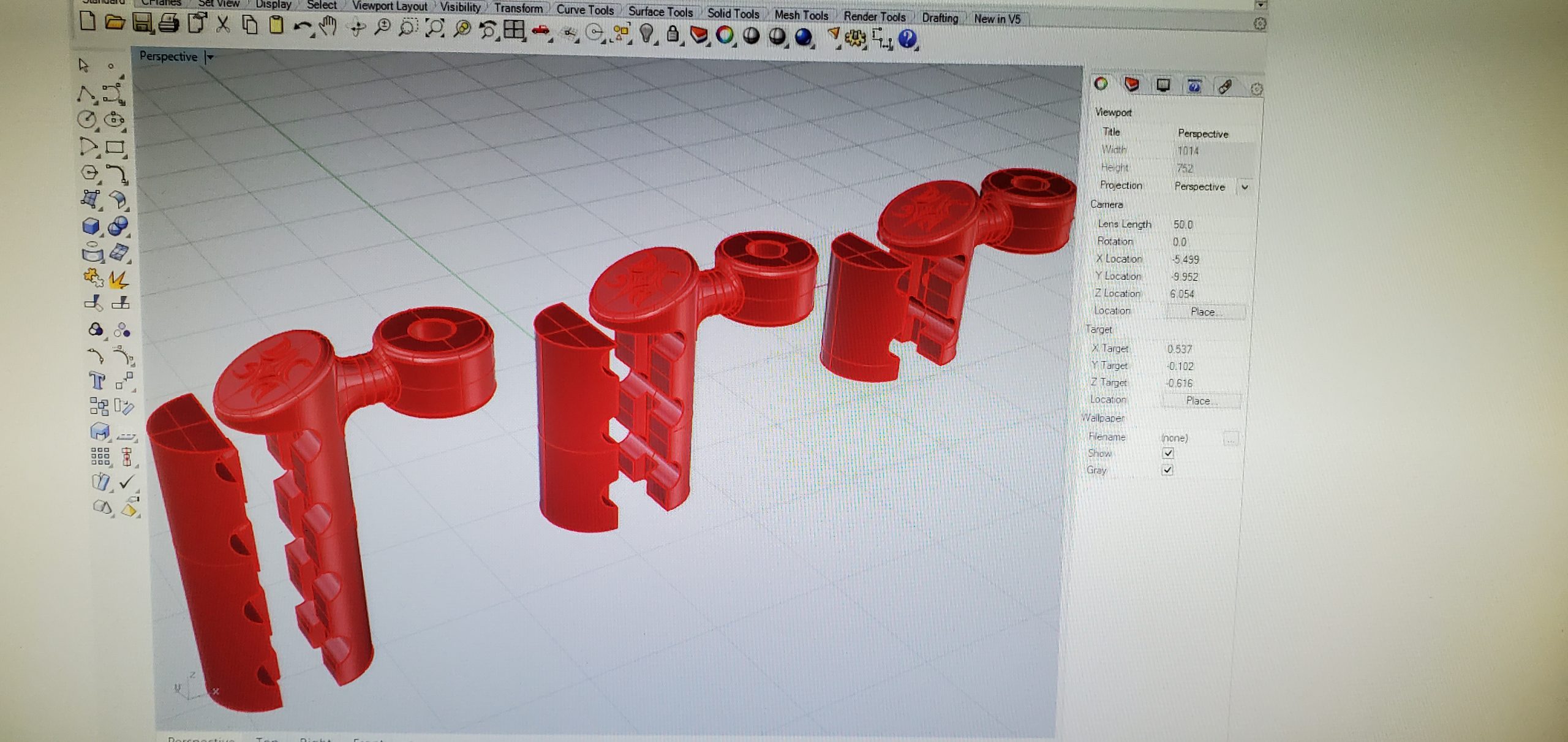Open the Four Viewports layout icon
Viewport: 1568px width, 742px height.
(x=513, y=29)
